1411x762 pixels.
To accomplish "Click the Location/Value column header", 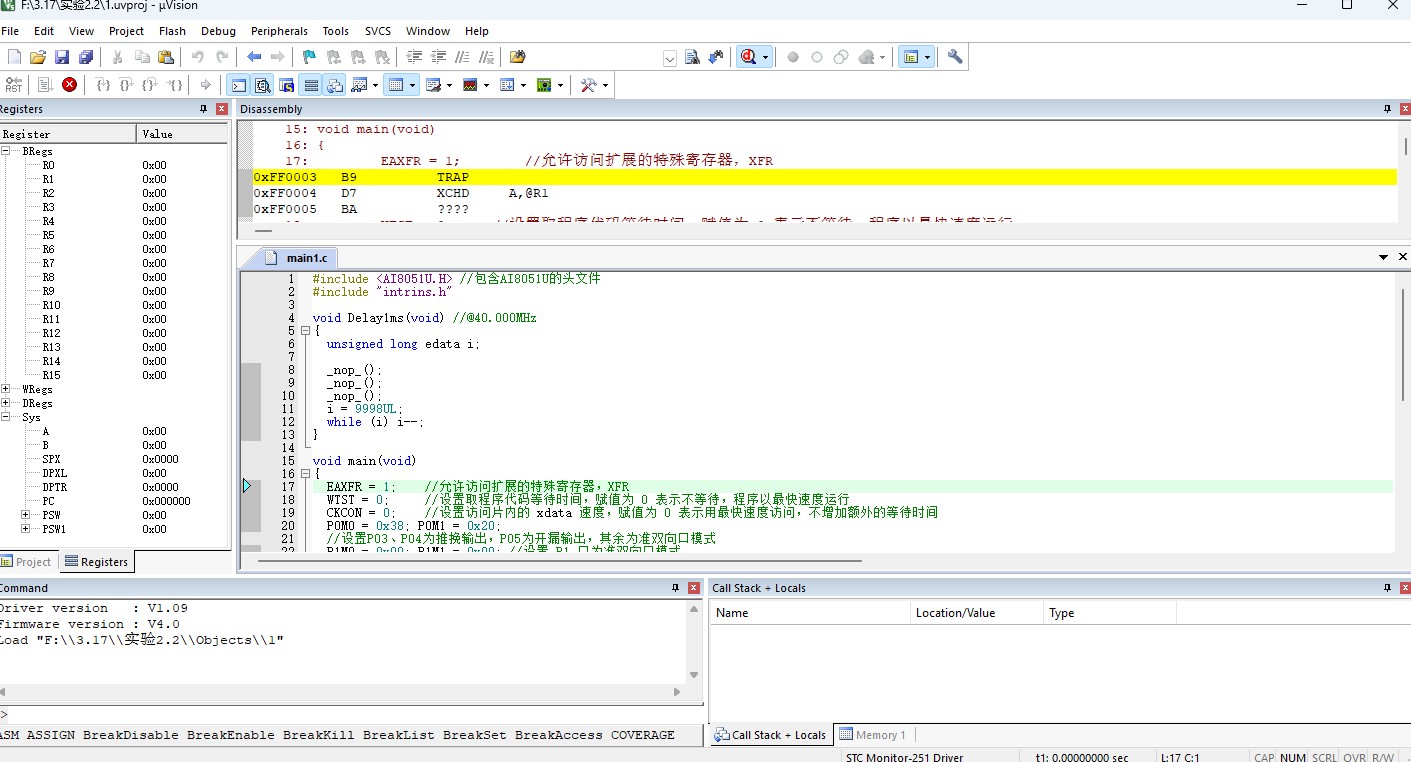I will [x=976, y=613].
